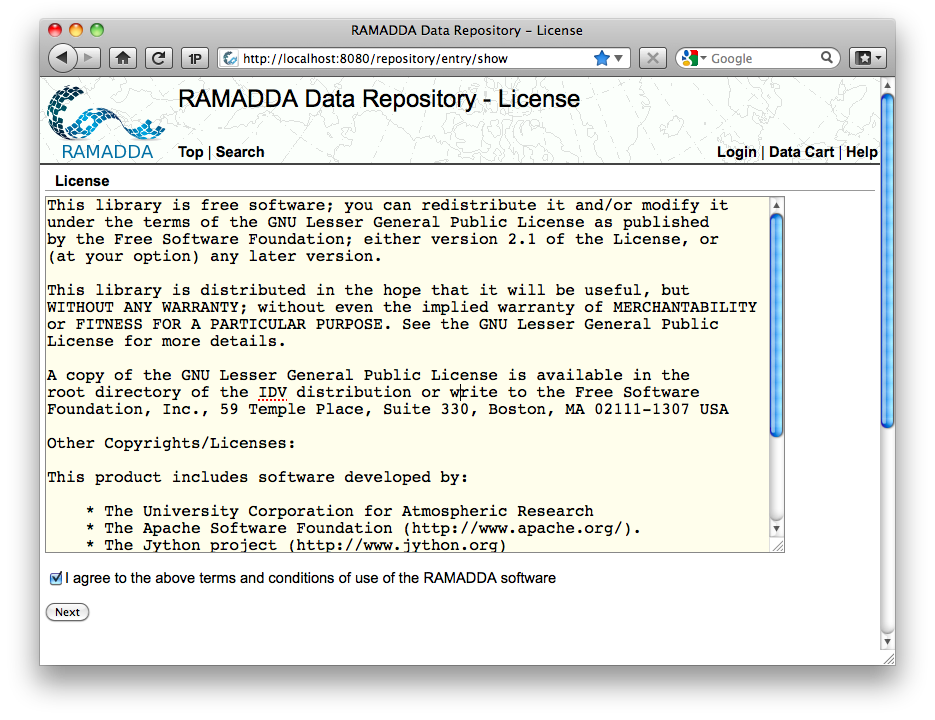Viewport: 935px width, 720px height.
Task: Uncheck the agree to terms checkbox
Action: tap(56, 578)
